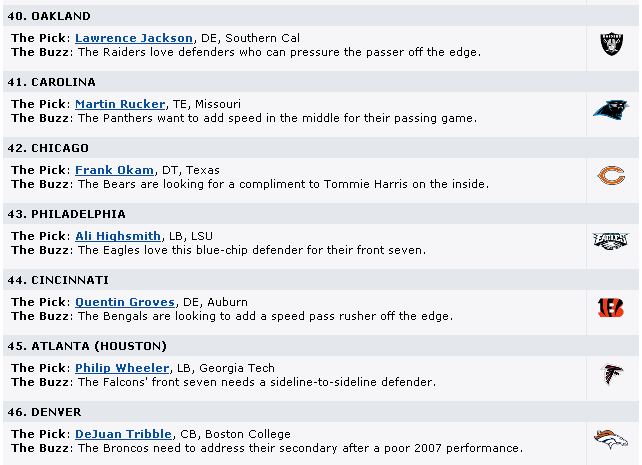
Task: Select the Philip Wheeler link
Action: coord(122,368)
